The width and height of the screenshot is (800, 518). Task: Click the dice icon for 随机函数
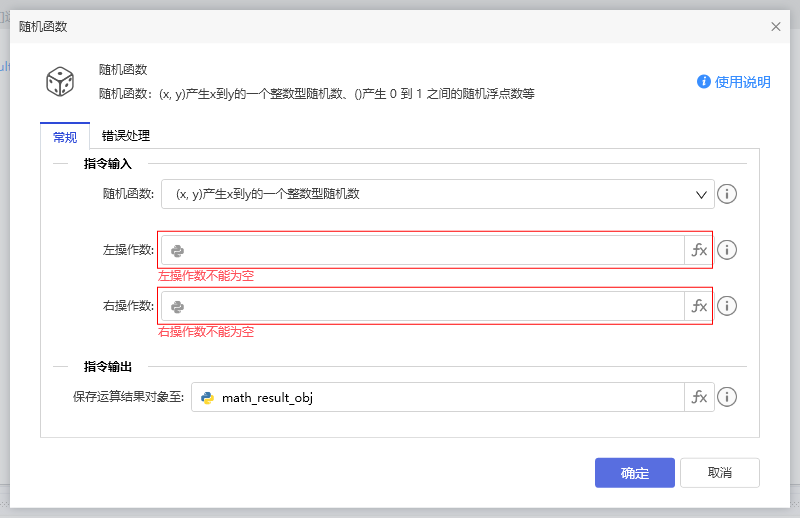coord(60,81)
